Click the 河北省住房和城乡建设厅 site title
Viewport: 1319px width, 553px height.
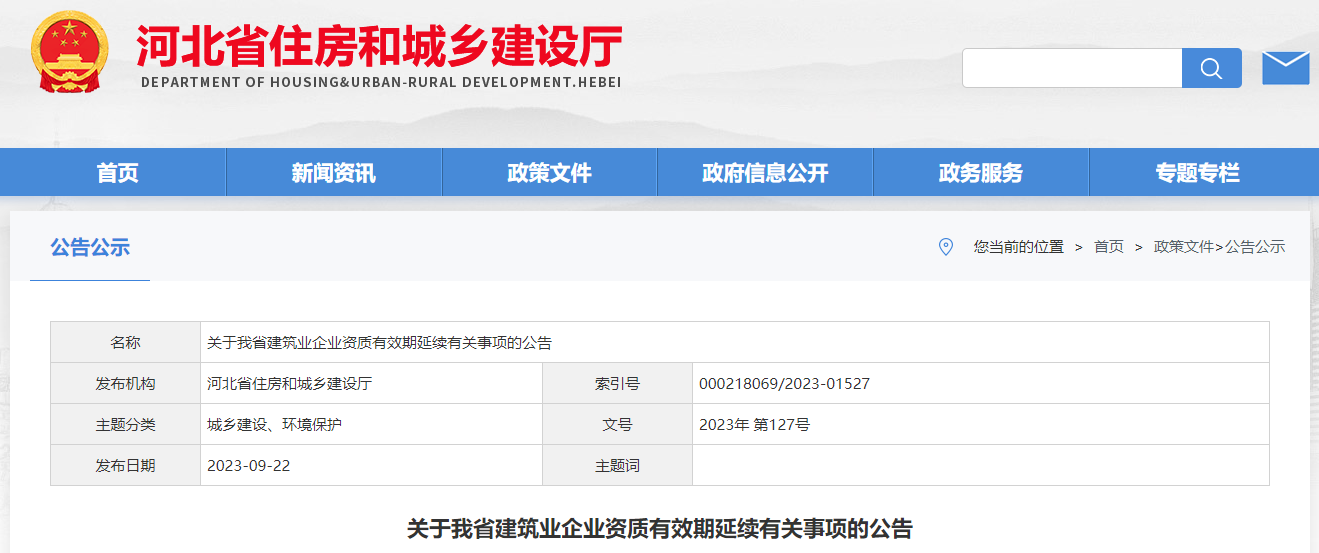click(379, 45)
